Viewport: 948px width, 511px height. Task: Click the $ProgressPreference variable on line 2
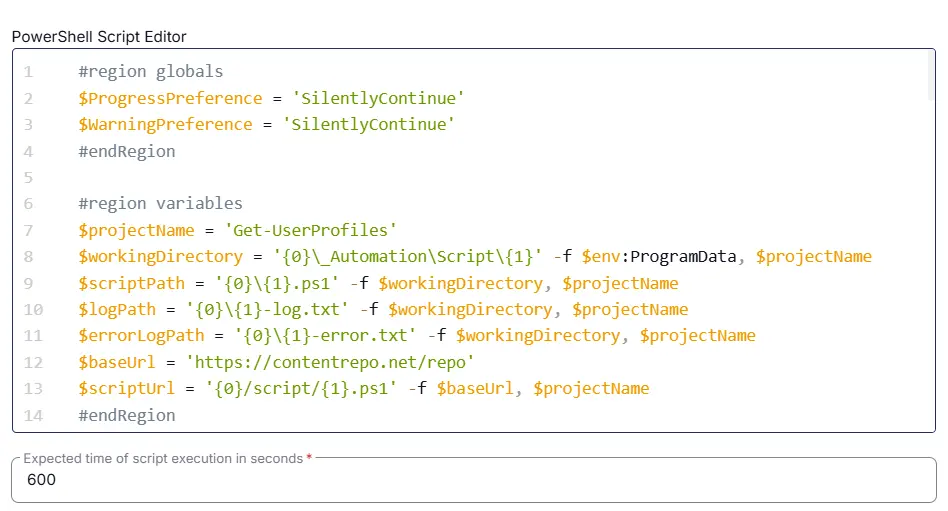pos(170,98)
